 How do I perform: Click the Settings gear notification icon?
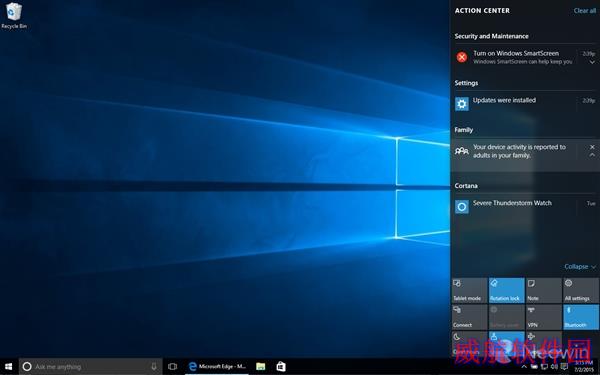click(x=462, y=104)
